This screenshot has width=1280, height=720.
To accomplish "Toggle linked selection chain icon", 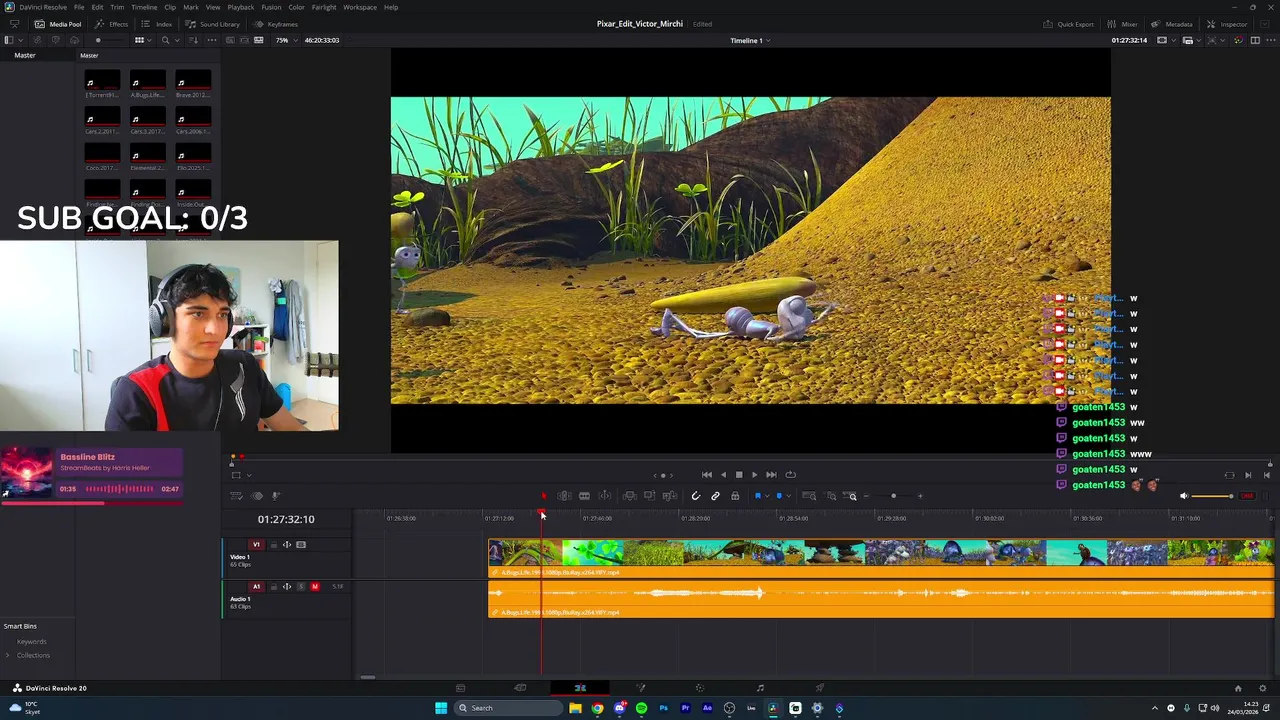I will tap(715, 496).
